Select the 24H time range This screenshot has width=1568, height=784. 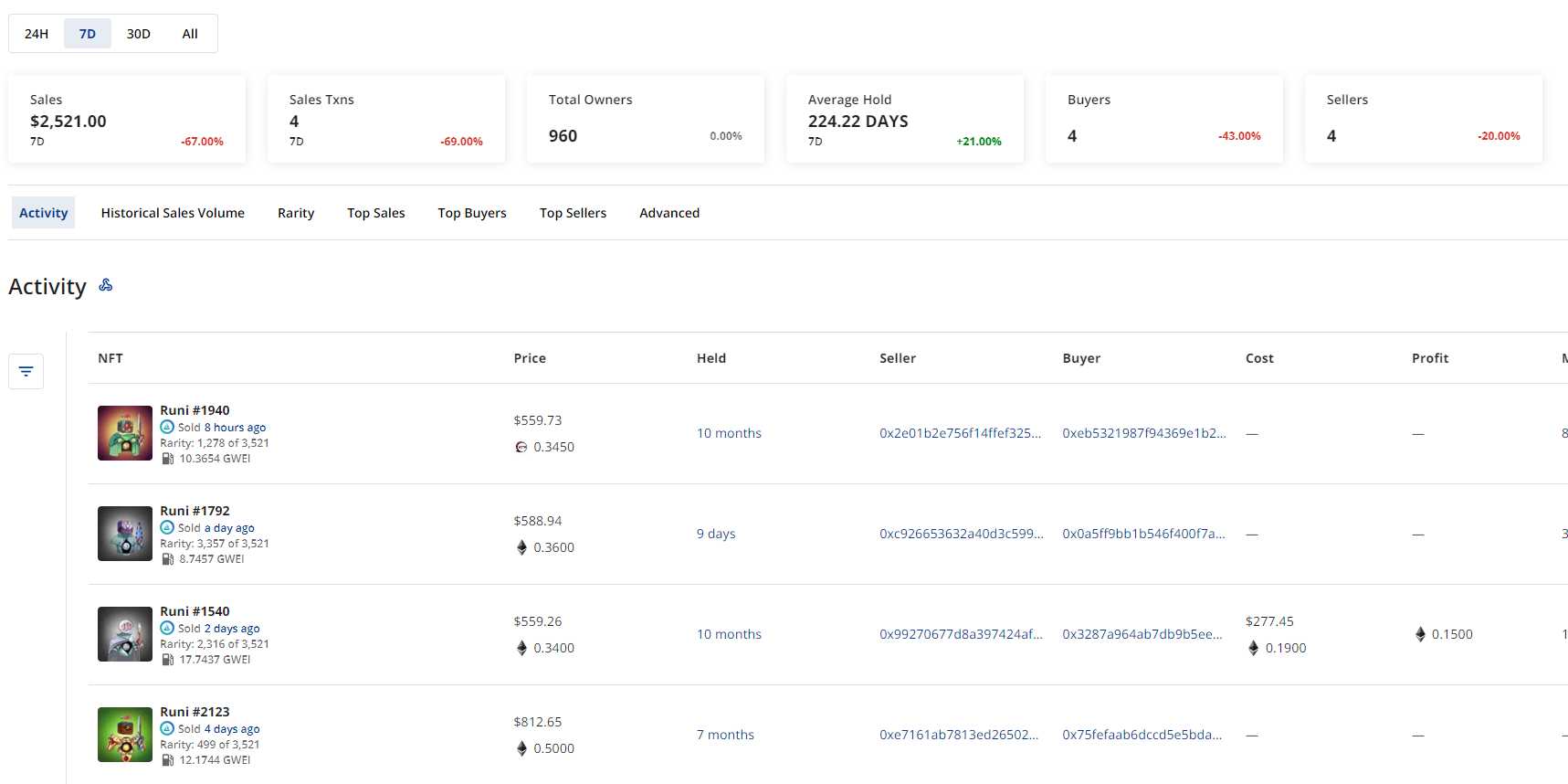click(37, 34)
